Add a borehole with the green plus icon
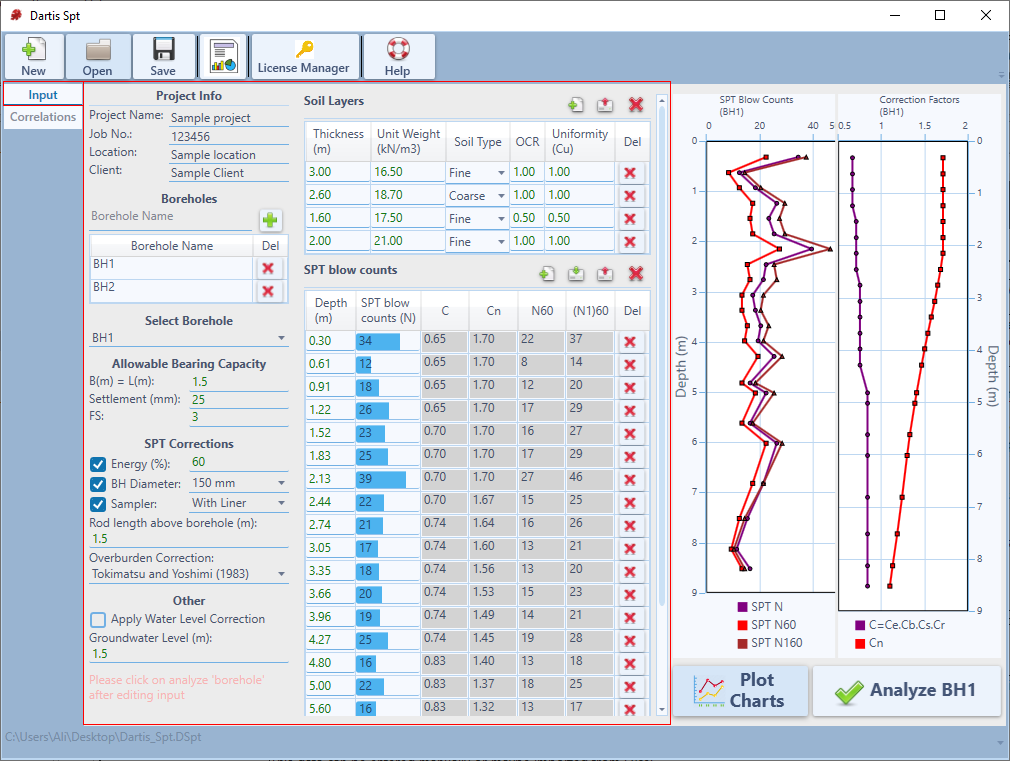The width and height of the screenshot is (1010, 761). [x=270, y=220]
